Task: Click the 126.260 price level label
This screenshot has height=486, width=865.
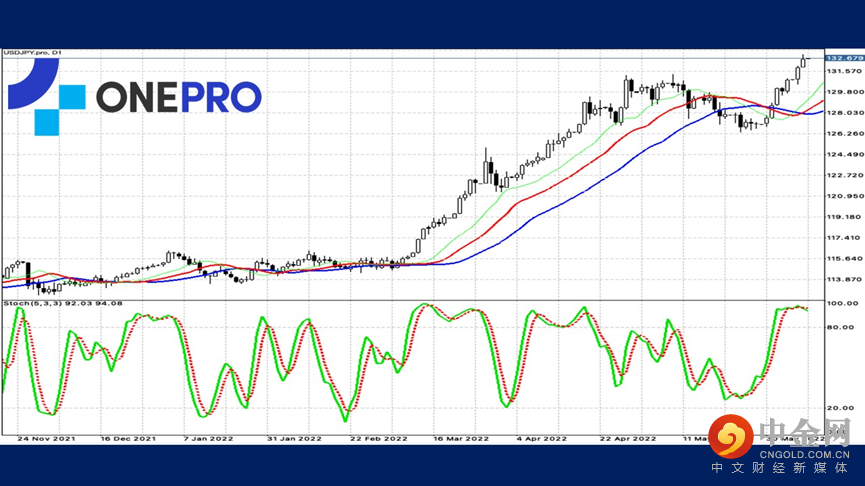Action: (844, 133)
